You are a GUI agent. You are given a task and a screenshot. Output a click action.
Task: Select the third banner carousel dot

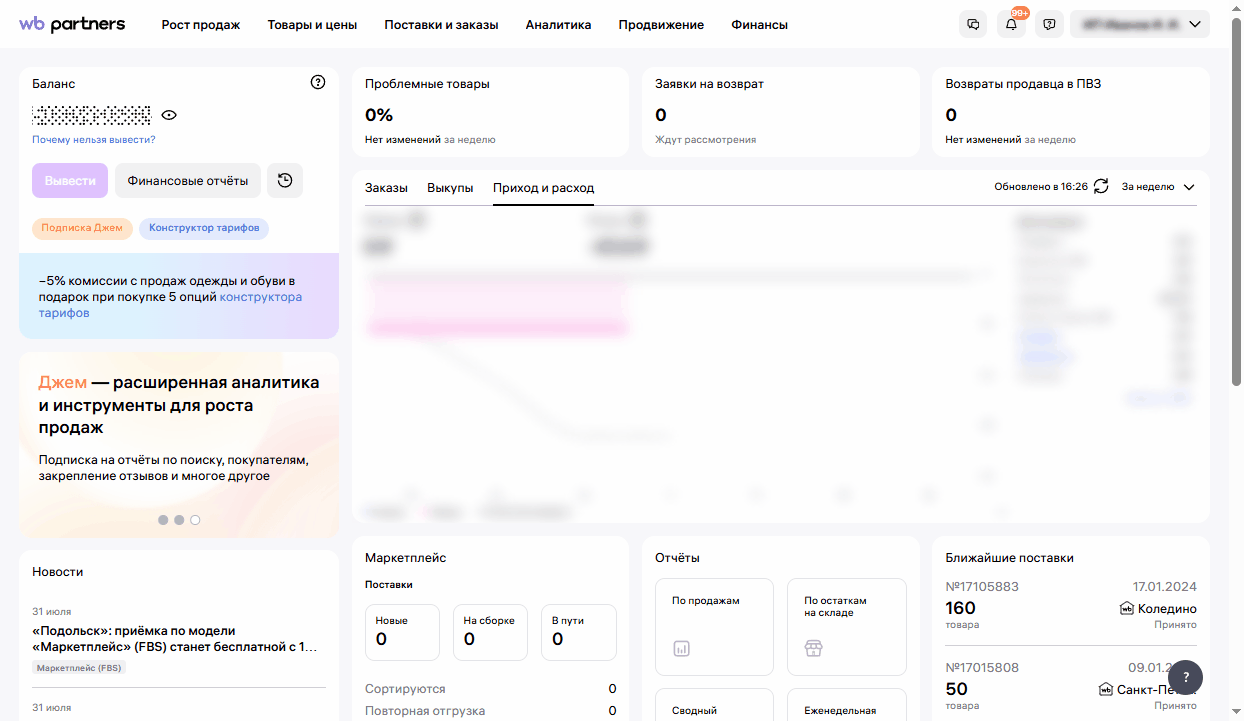coord(195,520)
